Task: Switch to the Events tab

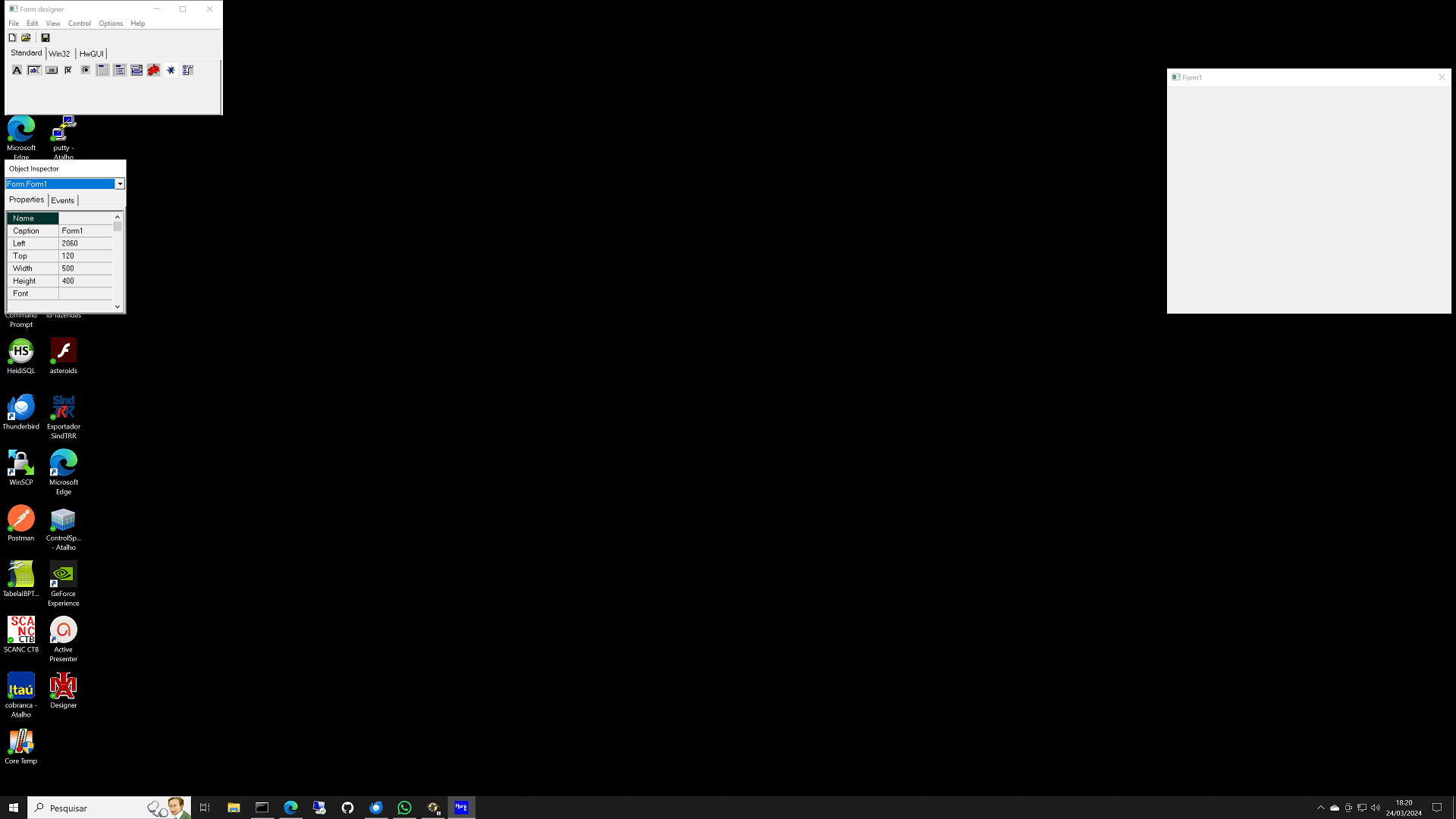Action: pyautogui.click(x=62, y=200)
